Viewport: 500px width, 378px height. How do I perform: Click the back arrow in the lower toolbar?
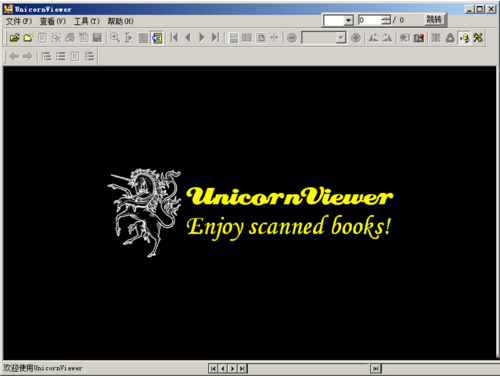pyautogui.click(x=15, y=56)
